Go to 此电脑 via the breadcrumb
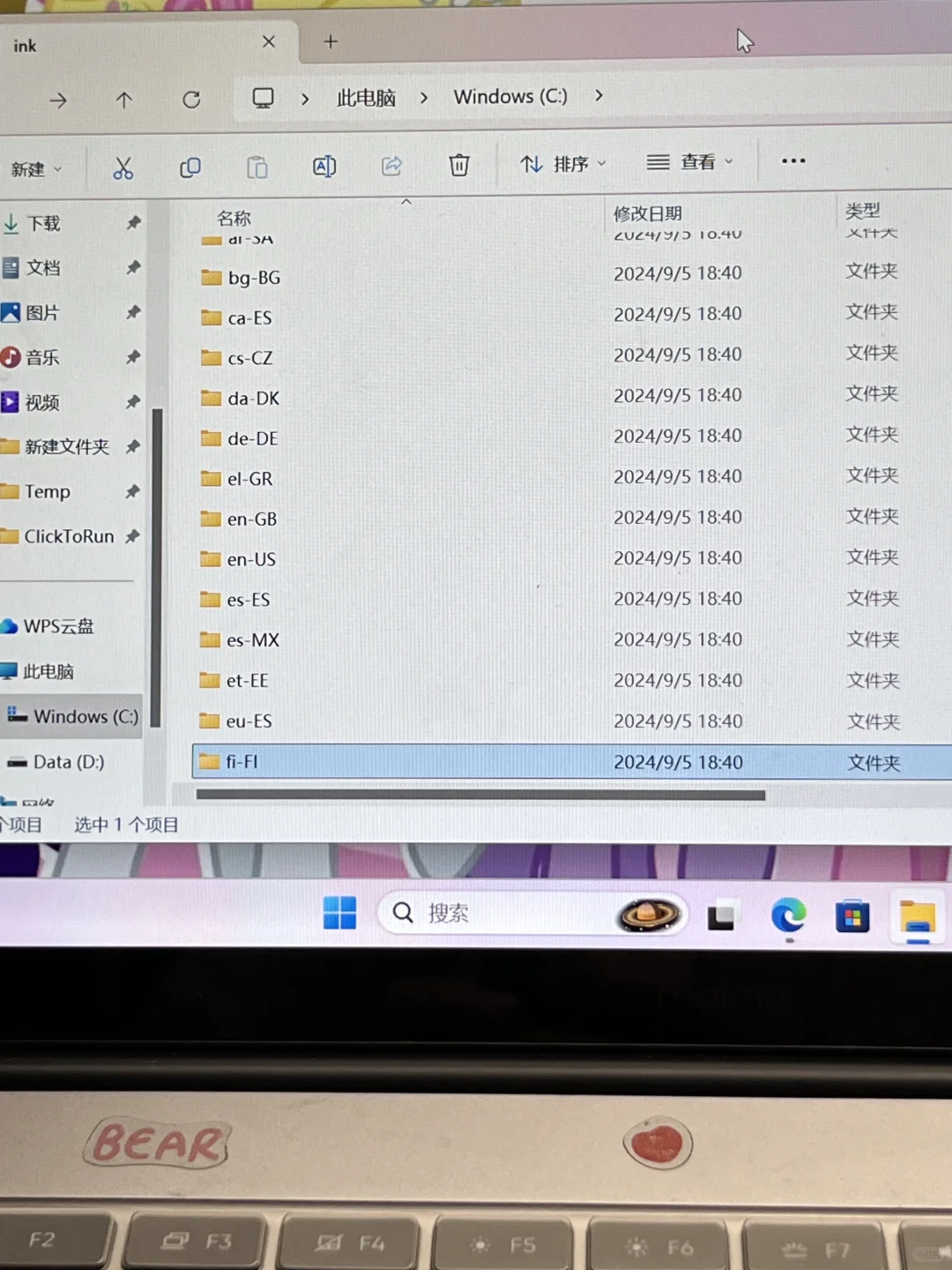The image size is (952, 1270). 365,97
